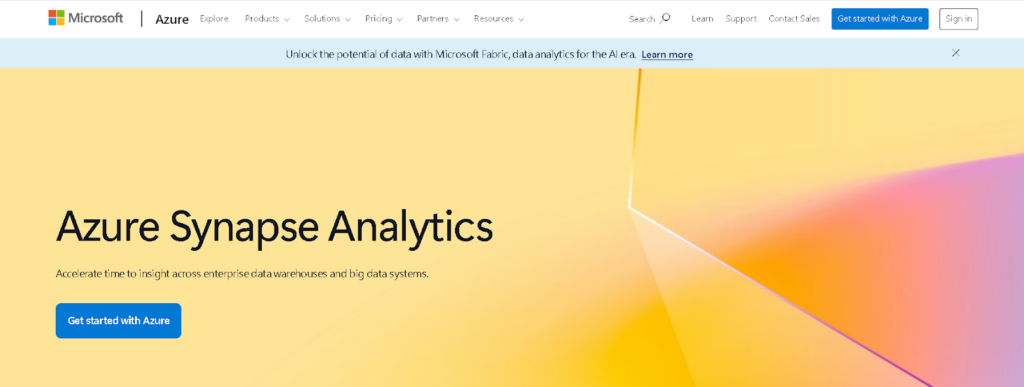Click the Search magnifier icon
This screenshot has height=387, width=1024.
click(665, 18)
